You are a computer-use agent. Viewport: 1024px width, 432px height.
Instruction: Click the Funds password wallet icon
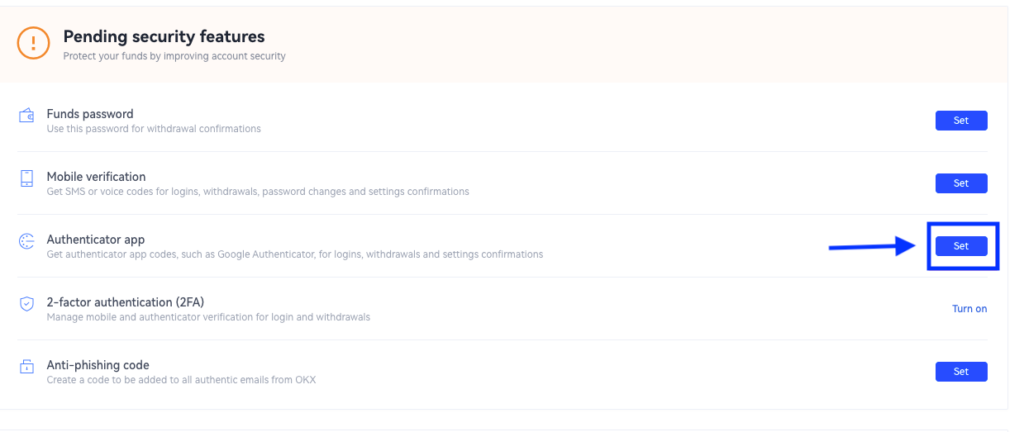coord(26,116)
